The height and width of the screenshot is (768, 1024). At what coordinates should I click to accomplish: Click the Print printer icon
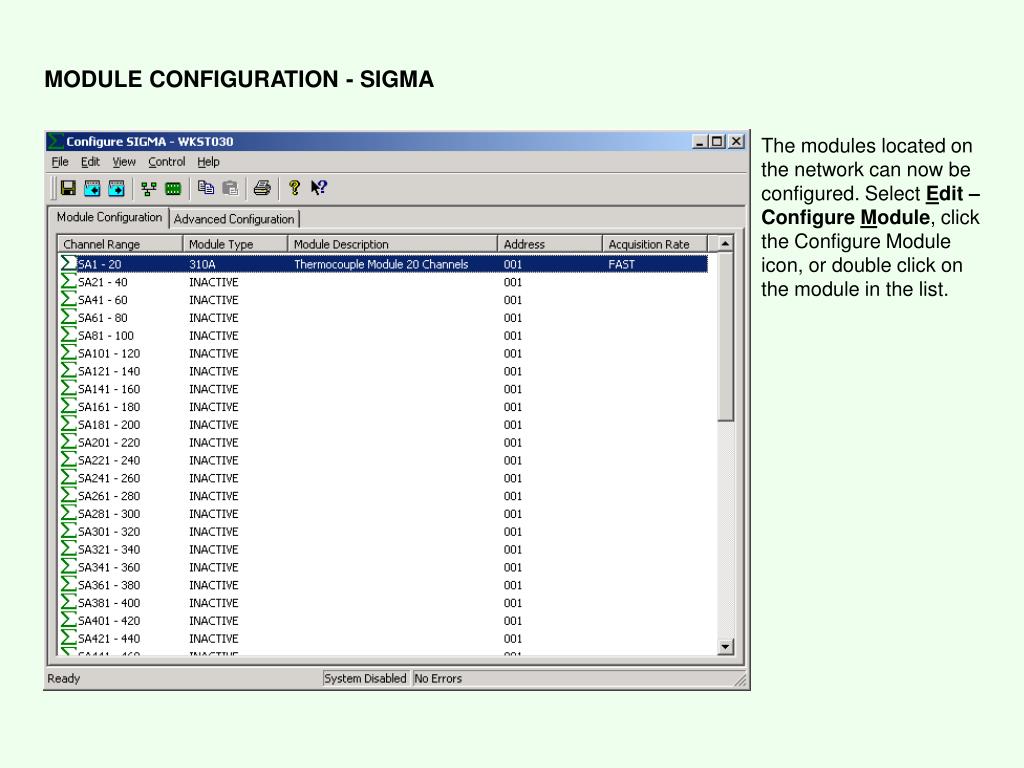(262, 188)
